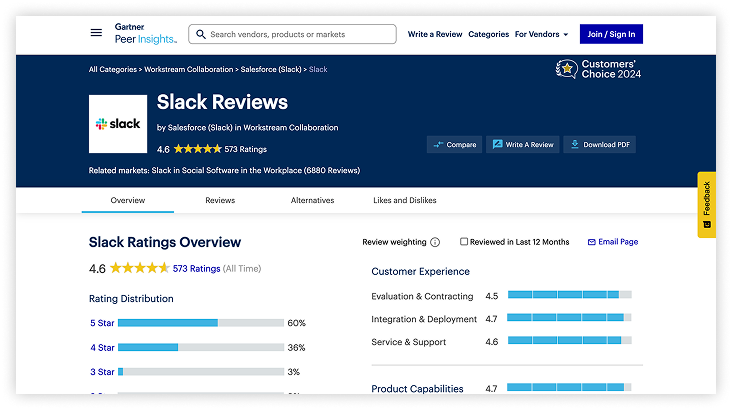Image resolution: width=732 pixels, height=410 pixels.
Task: Open the yellow Feedback side tab
Action: tap(707, 205)
